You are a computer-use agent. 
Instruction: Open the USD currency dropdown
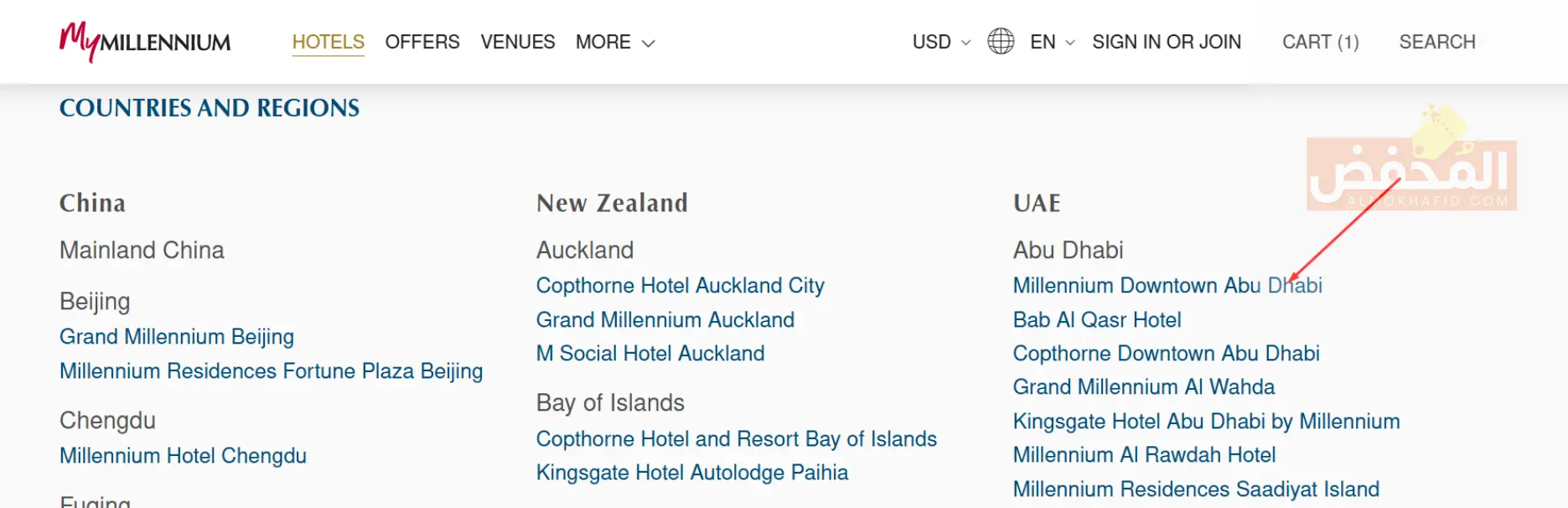pyautogui.click(x=941, y=42)
